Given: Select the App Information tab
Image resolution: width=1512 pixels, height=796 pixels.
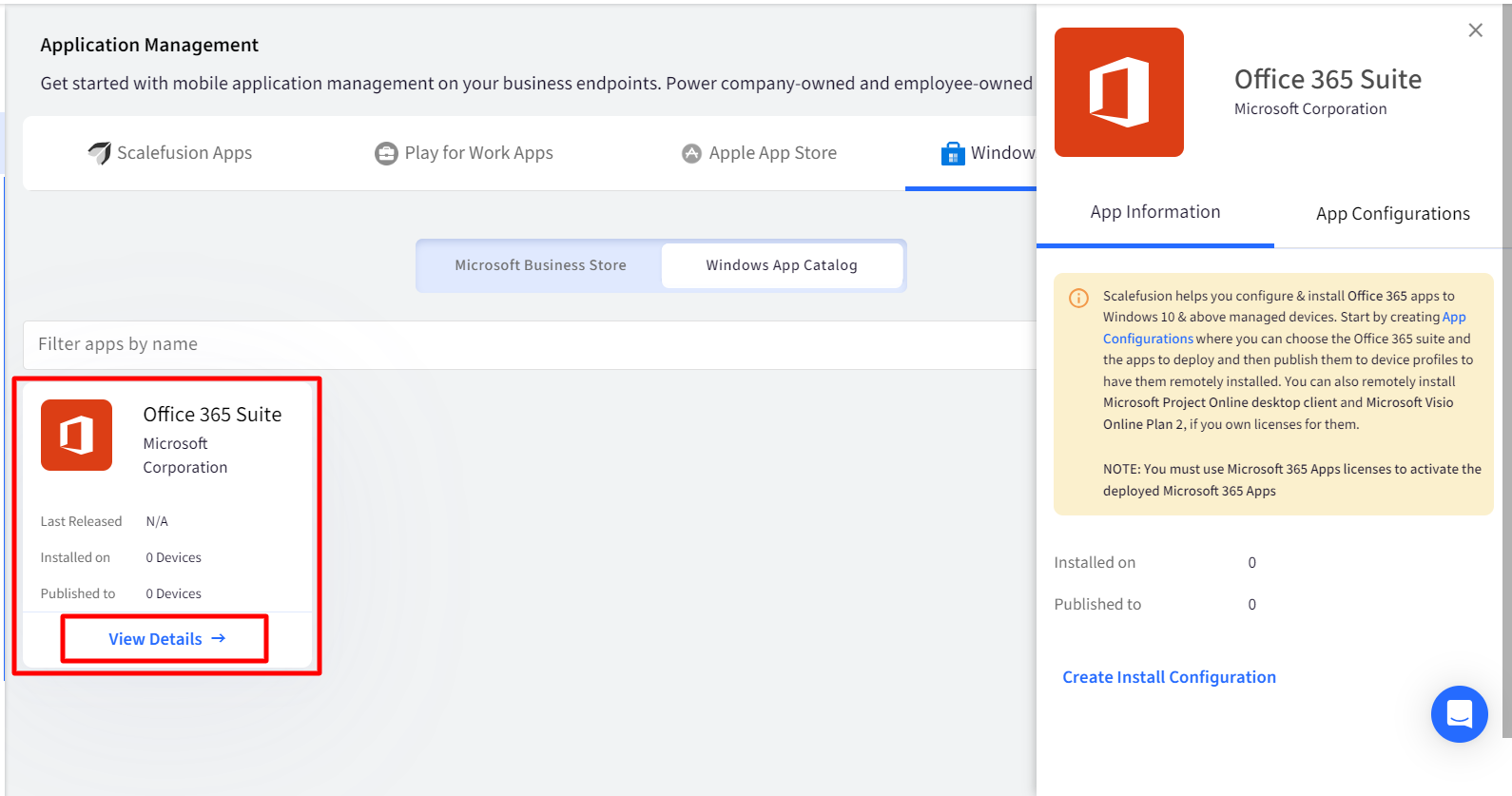Looking at the screenshot, I should tap(1154, 212).
